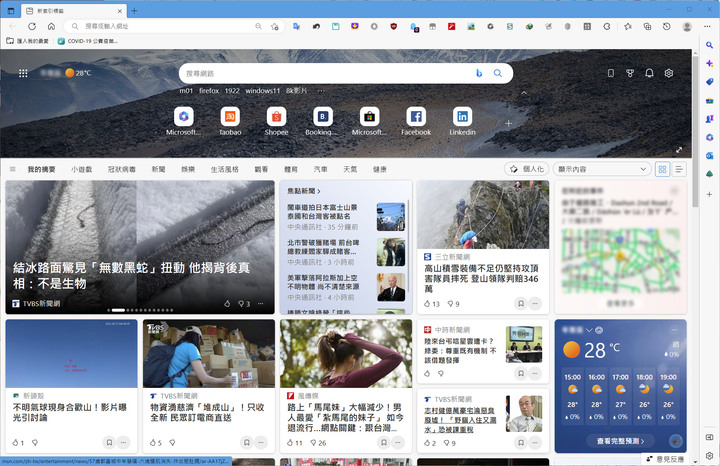Show more trending searches with ellipsis
The height and width of the screenshot is (466, 720).
click(321, 91)
